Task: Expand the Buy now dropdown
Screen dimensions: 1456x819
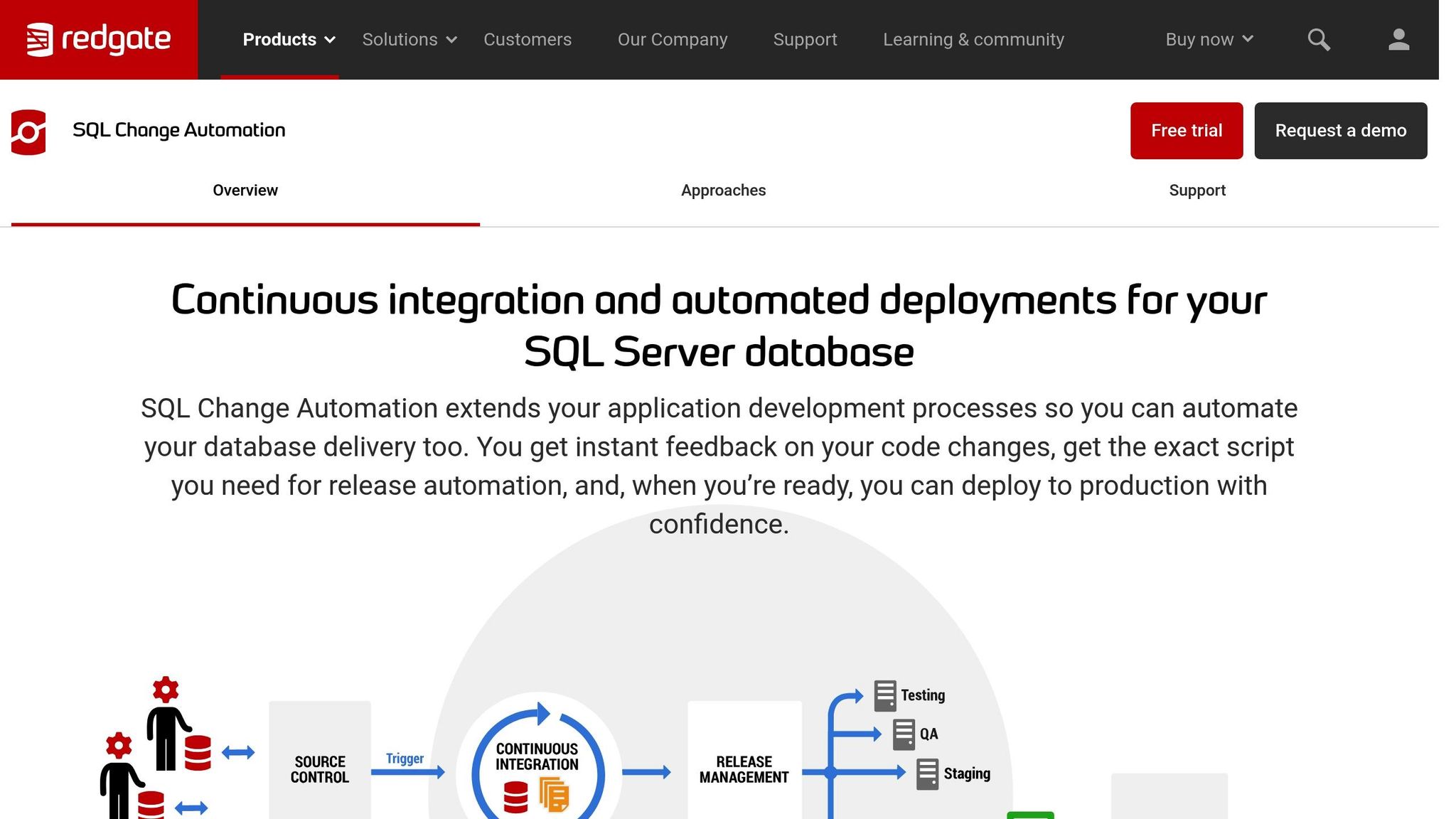Action: pyautogui.click(x=1208, y=40)
